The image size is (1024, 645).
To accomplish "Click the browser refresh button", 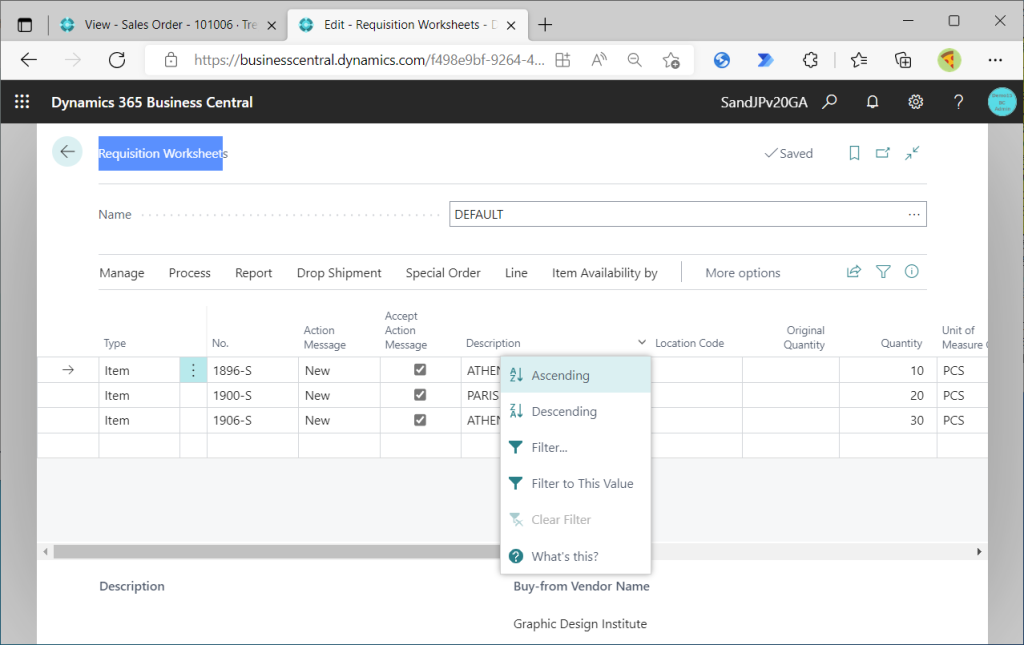I will (117, 60).
